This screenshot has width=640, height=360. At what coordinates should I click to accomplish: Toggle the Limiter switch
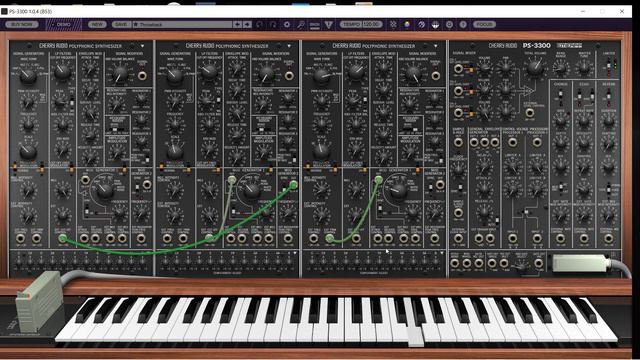609,65
